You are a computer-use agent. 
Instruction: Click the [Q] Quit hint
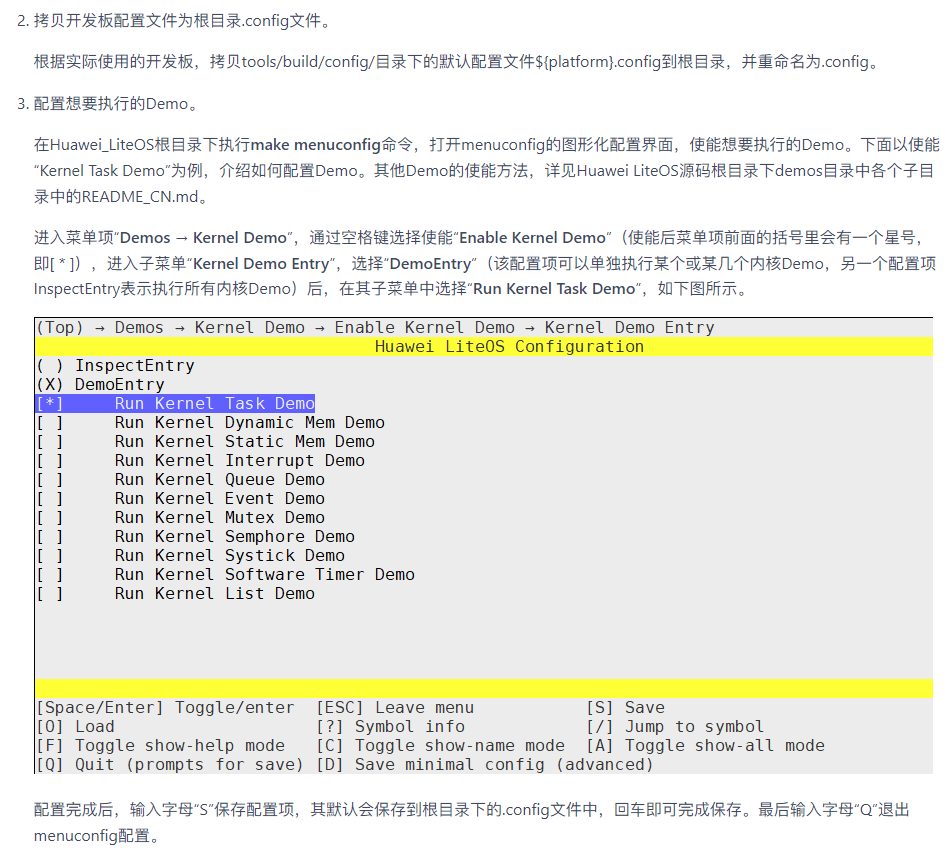click(x=169, y=765)
